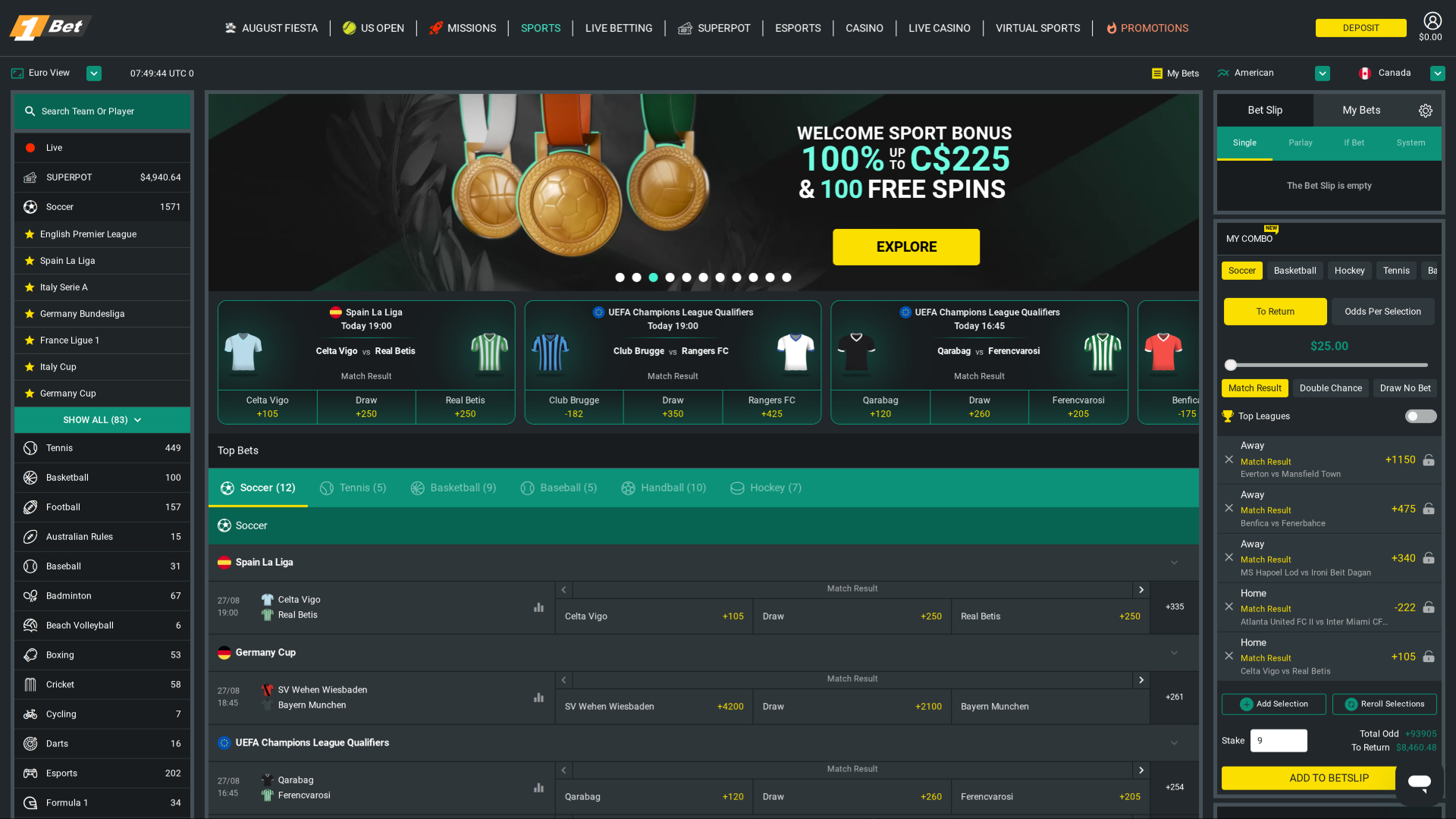The image size is (1456, 819).
Task: Open the Hockey (7) tab in Top Bets
Action: click(766, 488)
